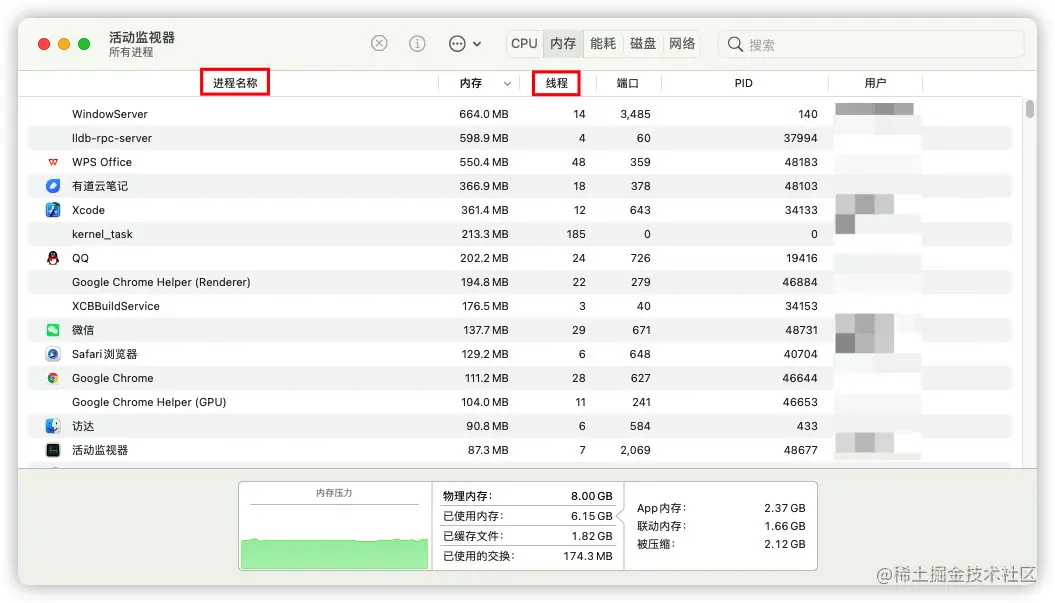Select the QQ process name
Image resolution: width=1055 pixels, height=603 pixels.
click(x=80, y=258)
